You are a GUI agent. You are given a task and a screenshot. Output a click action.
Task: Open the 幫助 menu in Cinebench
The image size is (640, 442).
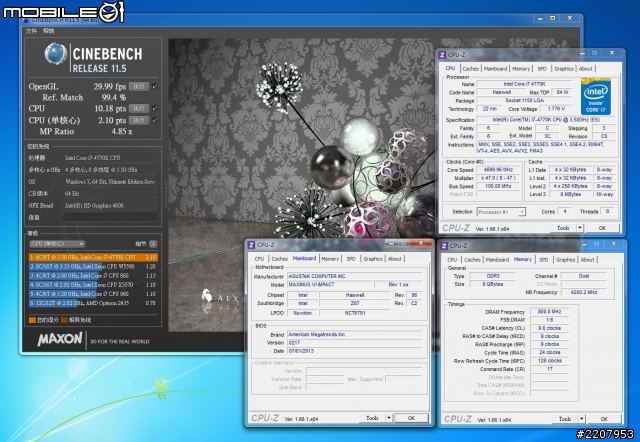(49, 31)
